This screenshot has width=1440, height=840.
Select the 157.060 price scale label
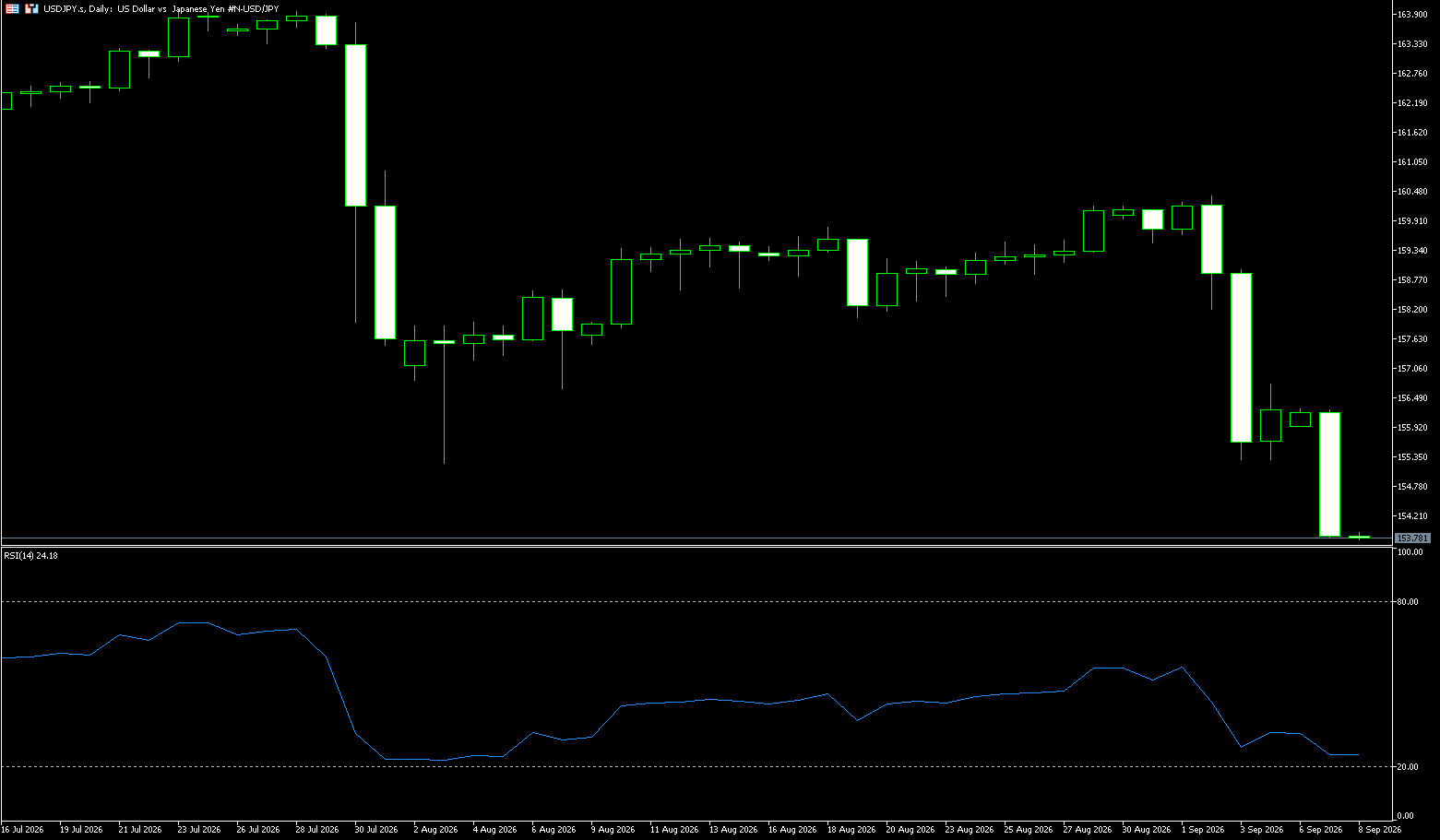click(x=1412, y=369)
